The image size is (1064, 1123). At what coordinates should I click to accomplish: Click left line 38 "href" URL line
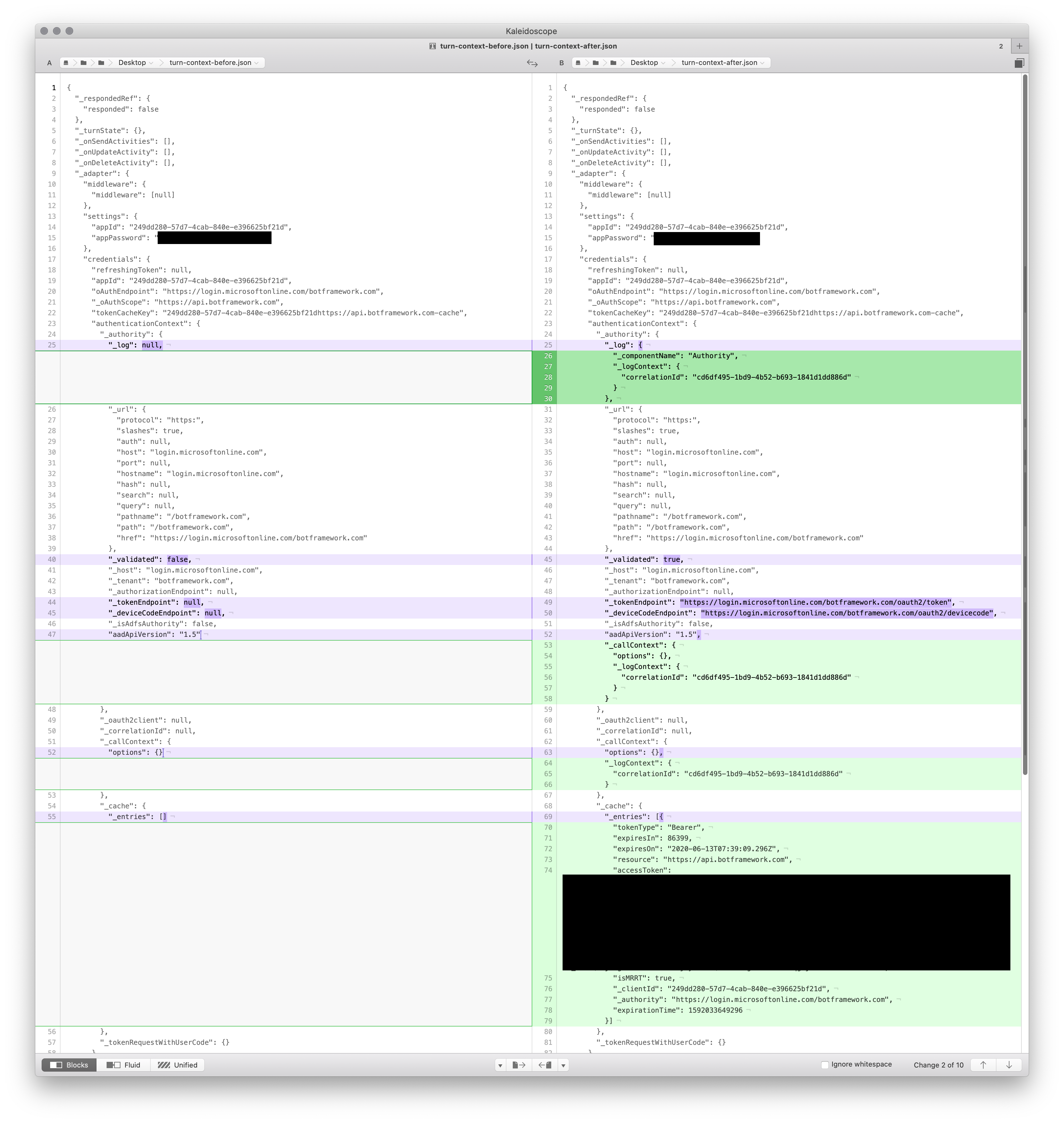[242, 538]
